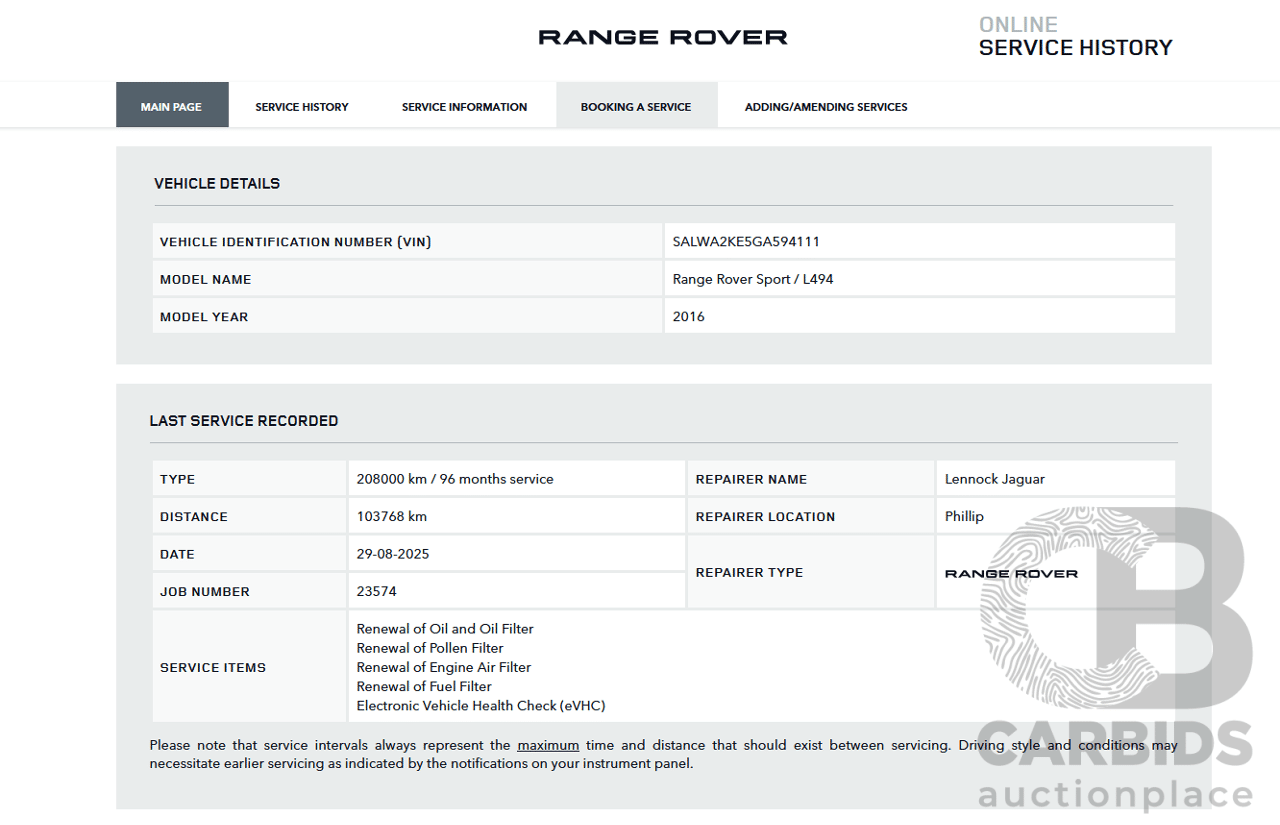Click the repairer name Lennock Jaguar
Image resolution: width=1280 pixels, height=825 pixels.
coord(994,479)
